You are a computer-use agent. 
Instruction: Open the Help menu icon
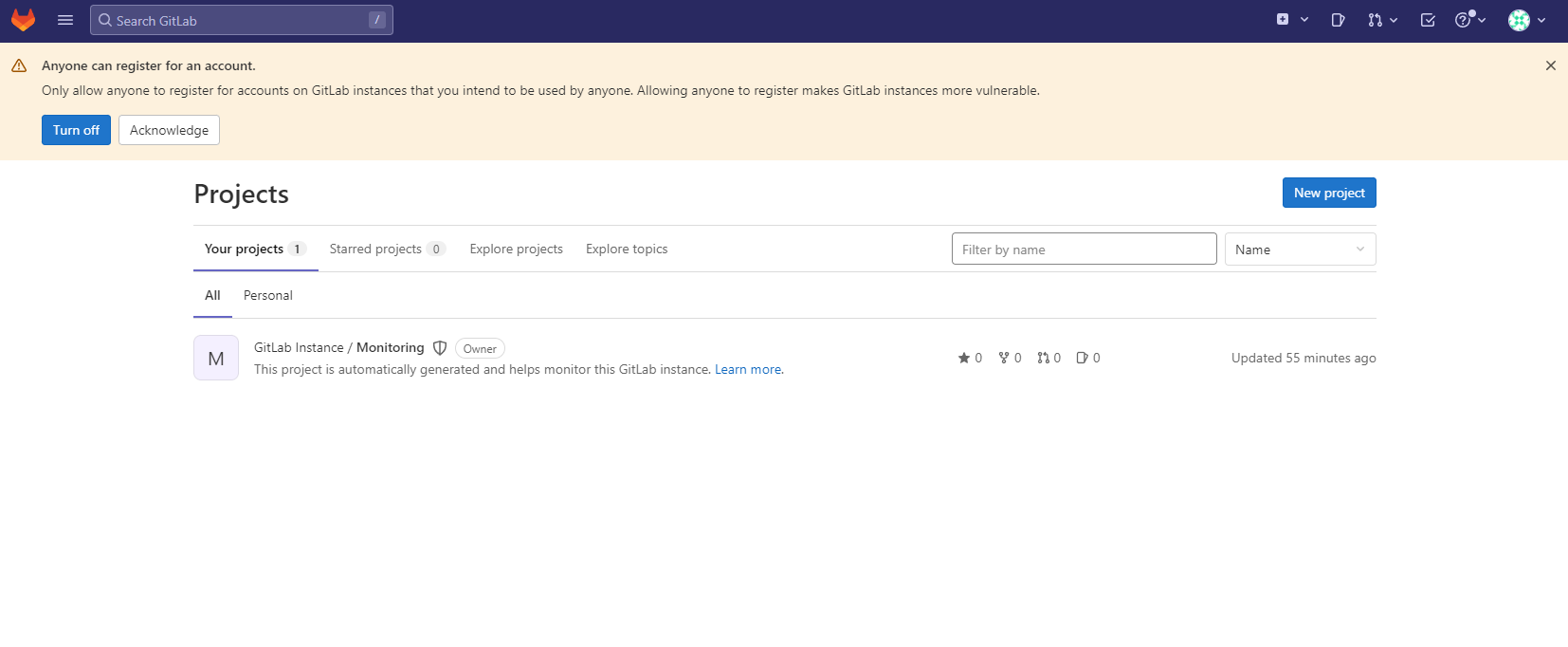[1470, 20]
